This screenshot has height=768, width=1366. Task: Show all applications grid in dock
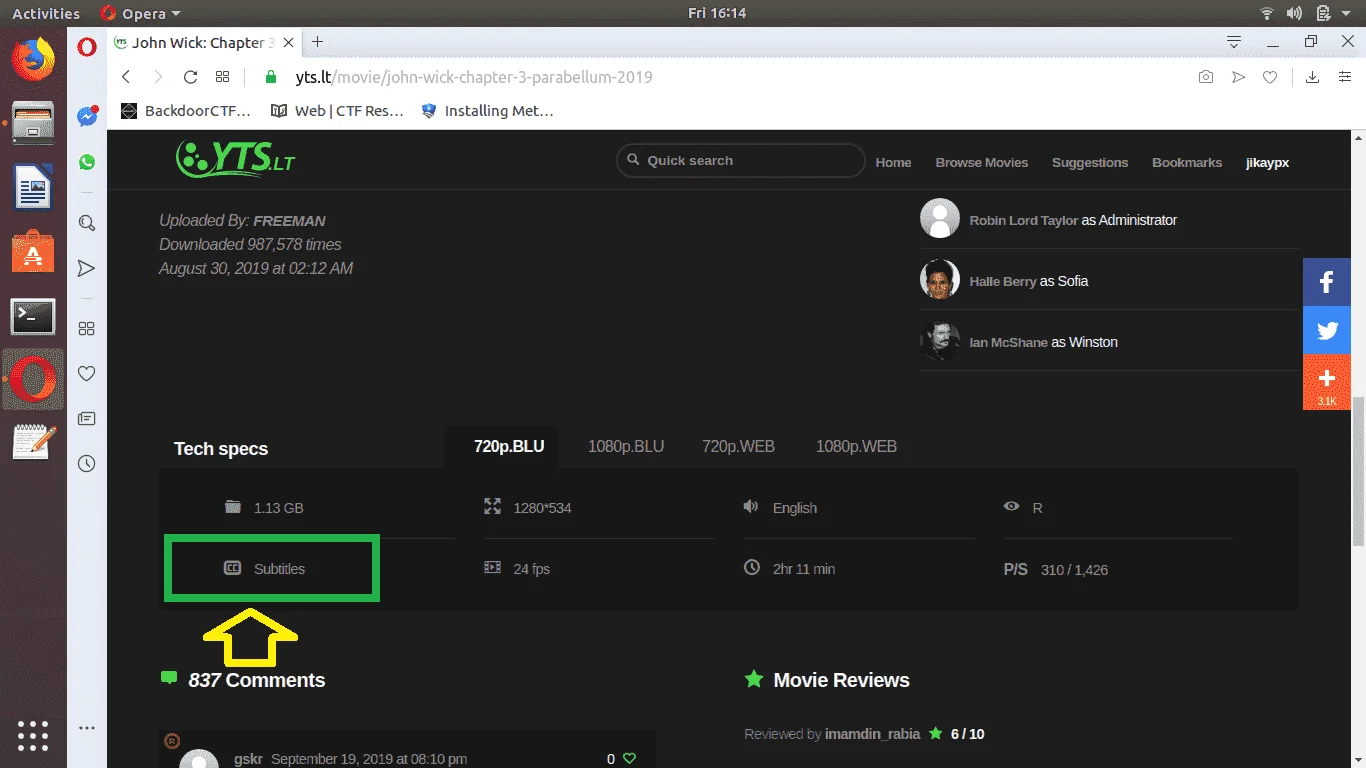point(33,735)
